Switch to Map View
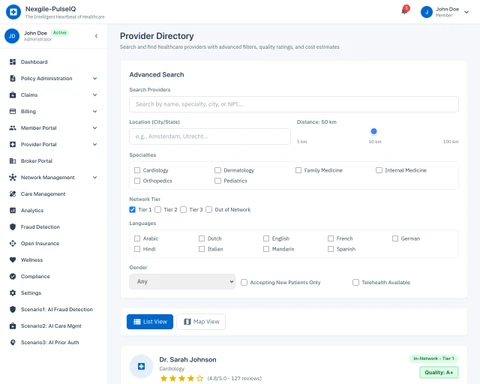 pyautogui.click(x=201, y=322)
